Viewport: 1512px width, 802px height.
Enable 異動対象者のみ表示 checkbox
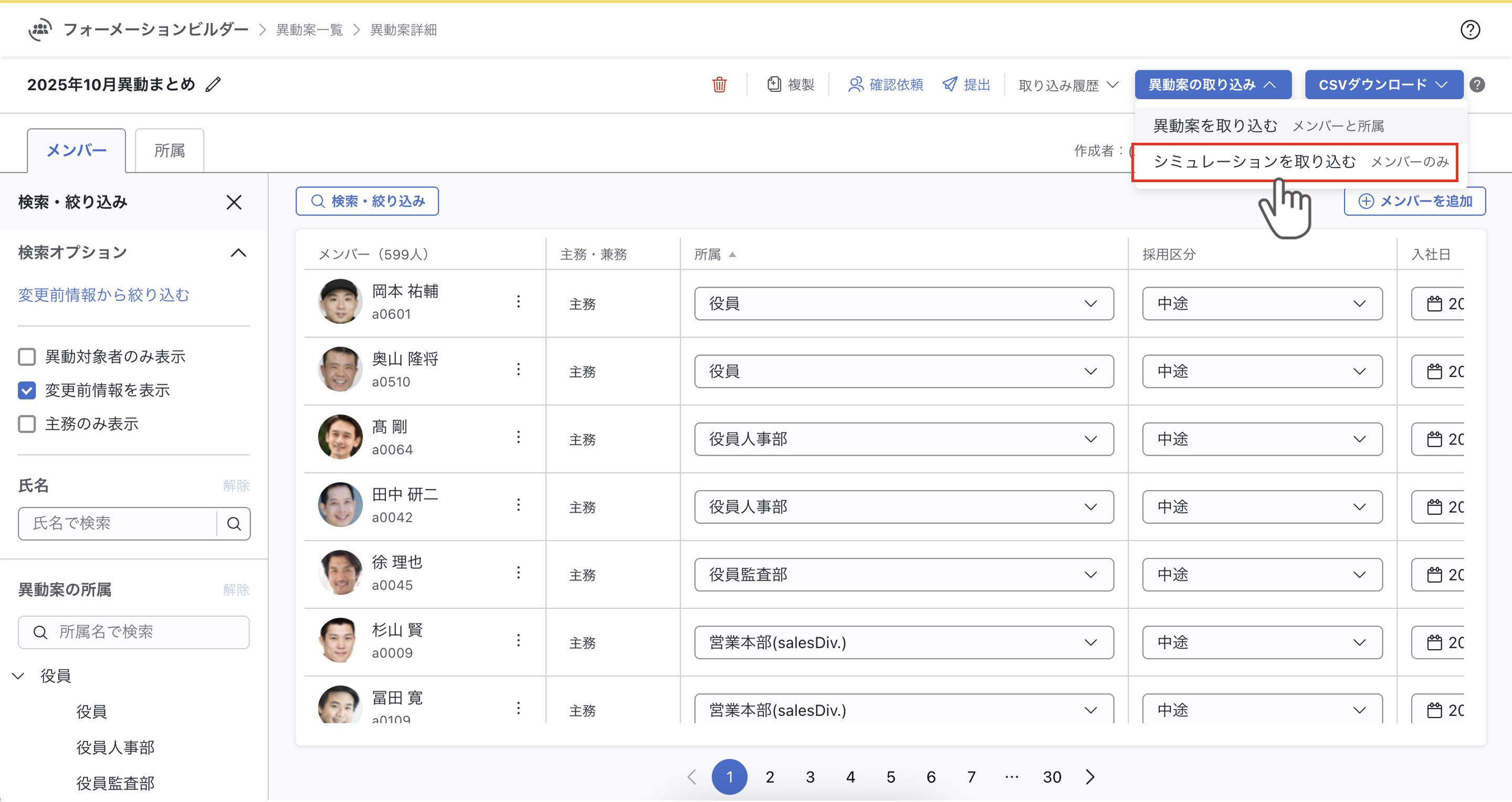pos(27,357)
